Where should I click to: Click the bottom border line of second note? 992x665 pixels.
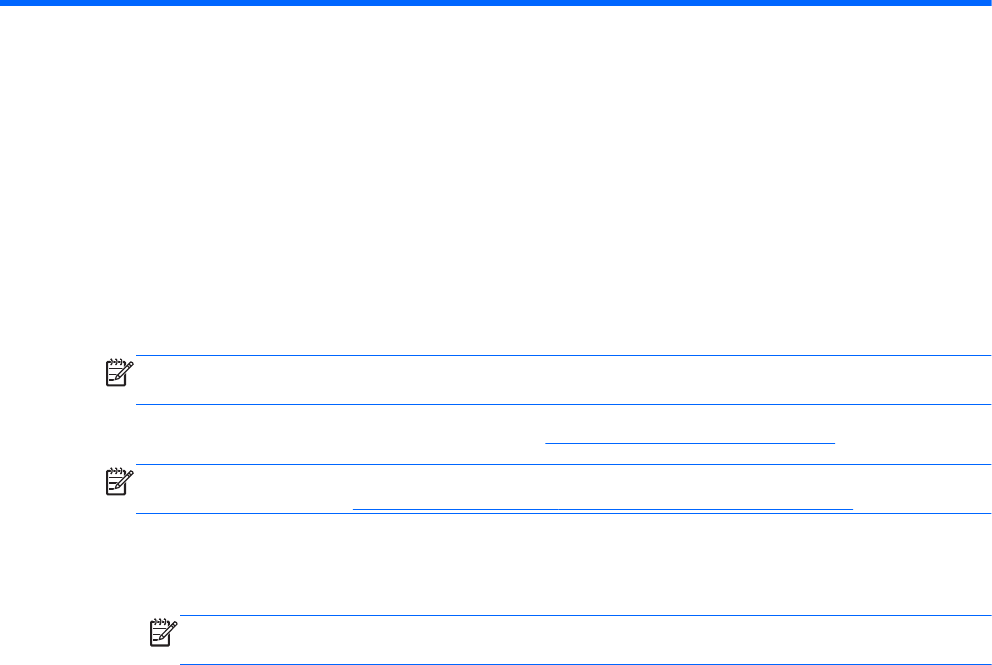point(560,513)
